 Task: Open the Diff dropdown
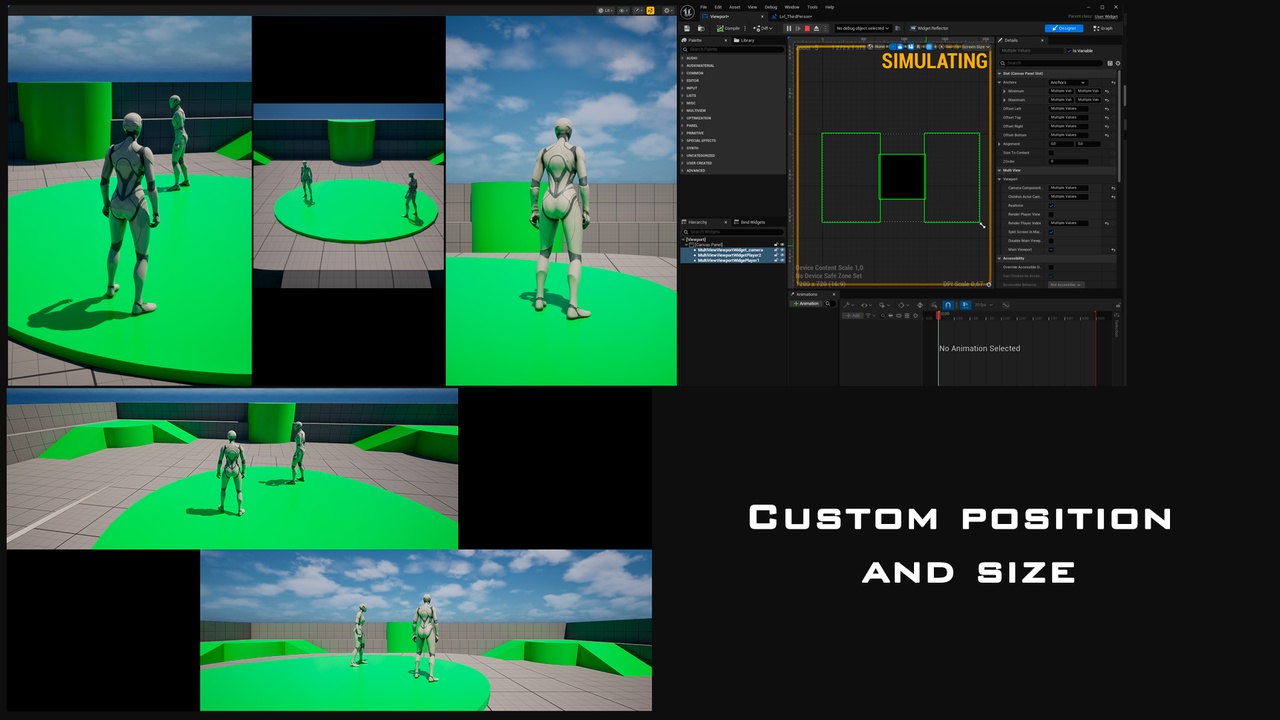[x=763, y=28]
